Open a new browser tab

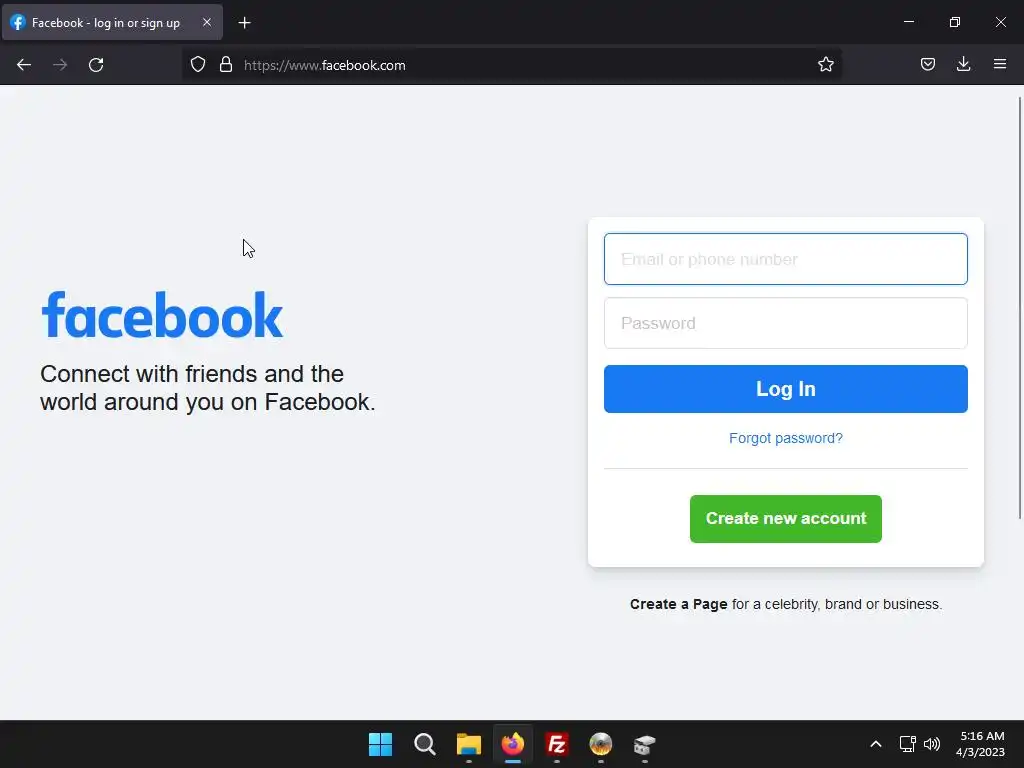[244, 23]
